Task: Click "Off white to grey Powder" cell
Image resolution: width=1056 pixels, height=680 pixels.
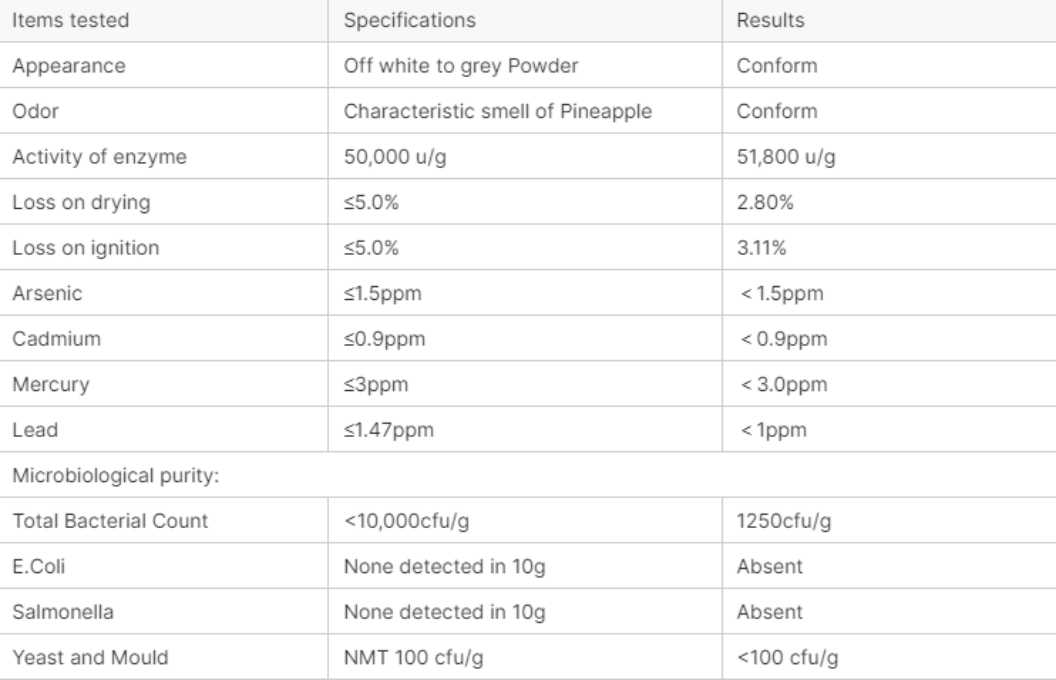Action: point(461,66)
